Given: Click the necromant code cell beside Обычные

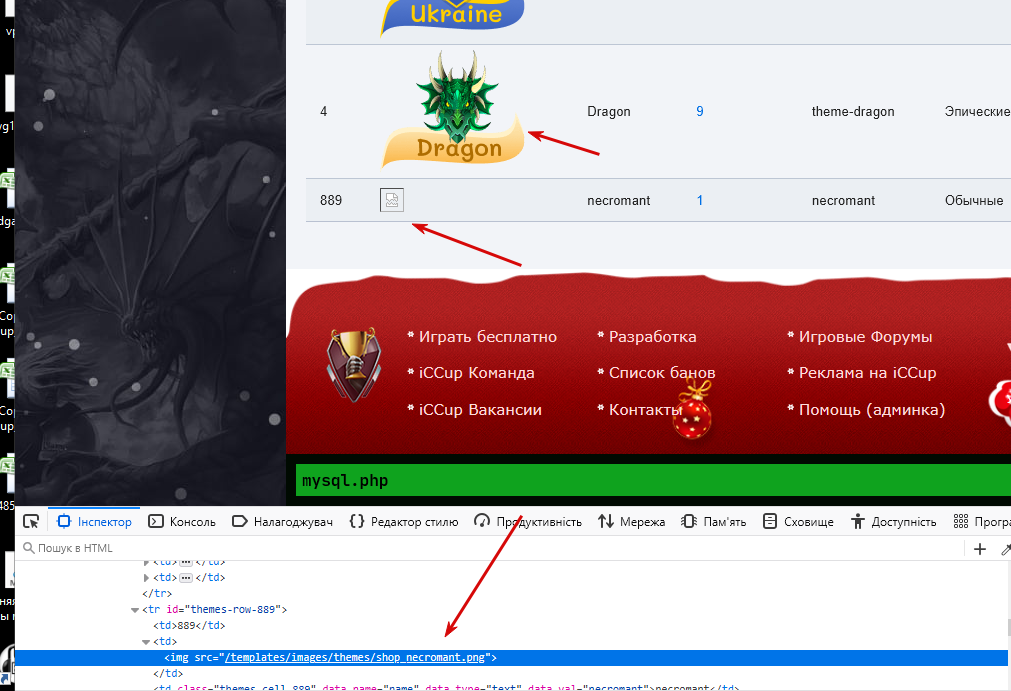Looking at the screenshot, I should coord(843,200).
